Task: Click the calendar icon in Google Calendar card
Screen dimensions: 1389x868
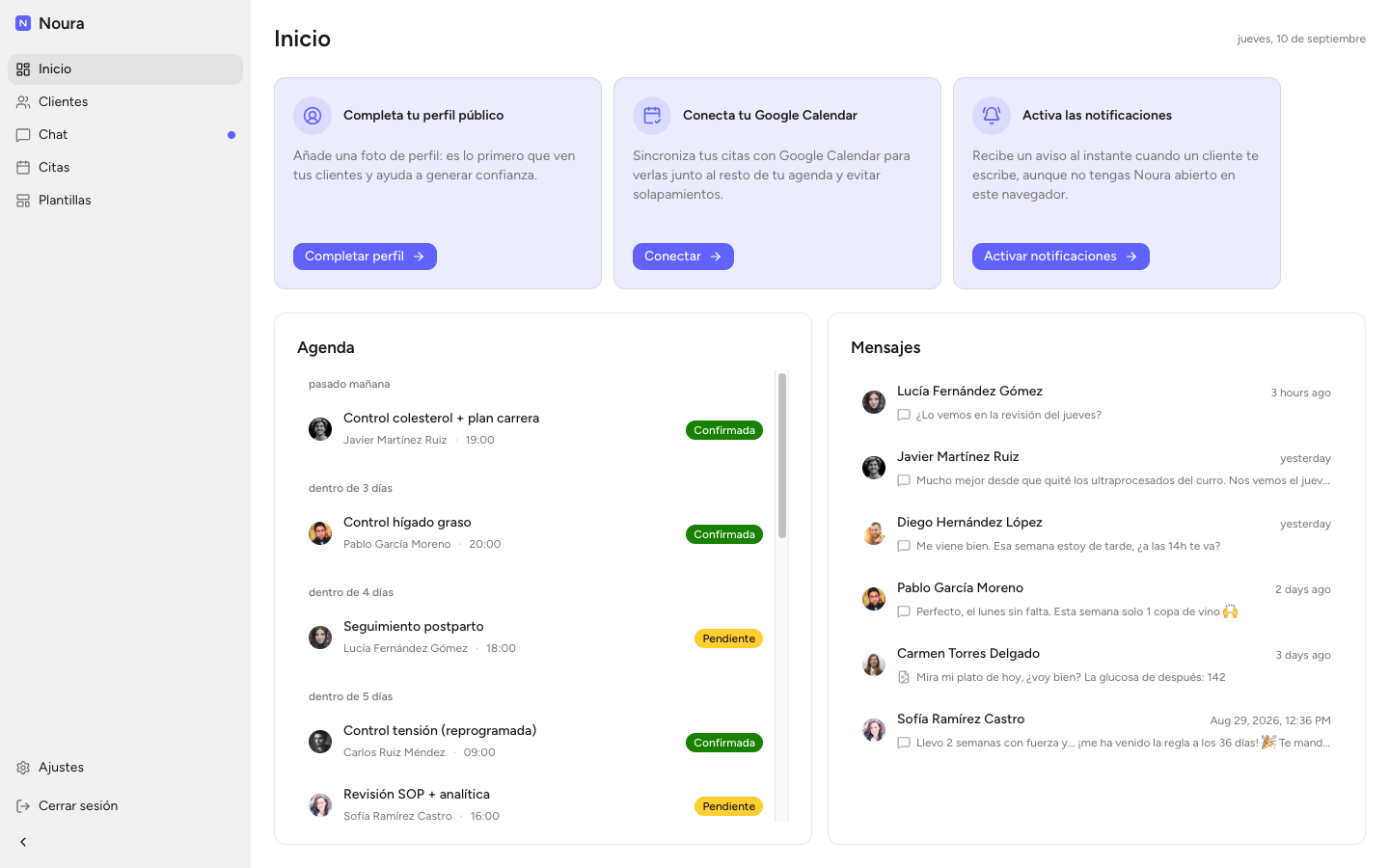Action: point(652,116)
